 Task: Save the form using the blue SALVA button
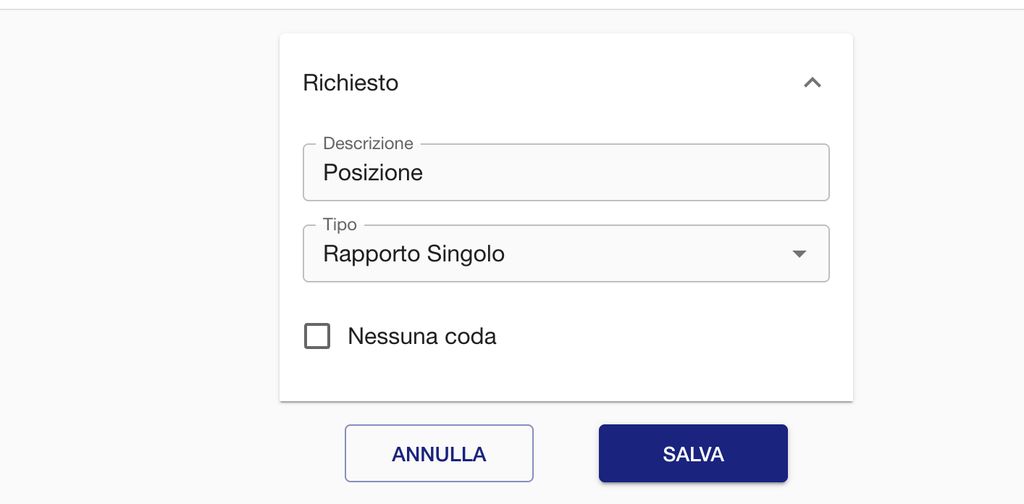pos(693,454)
